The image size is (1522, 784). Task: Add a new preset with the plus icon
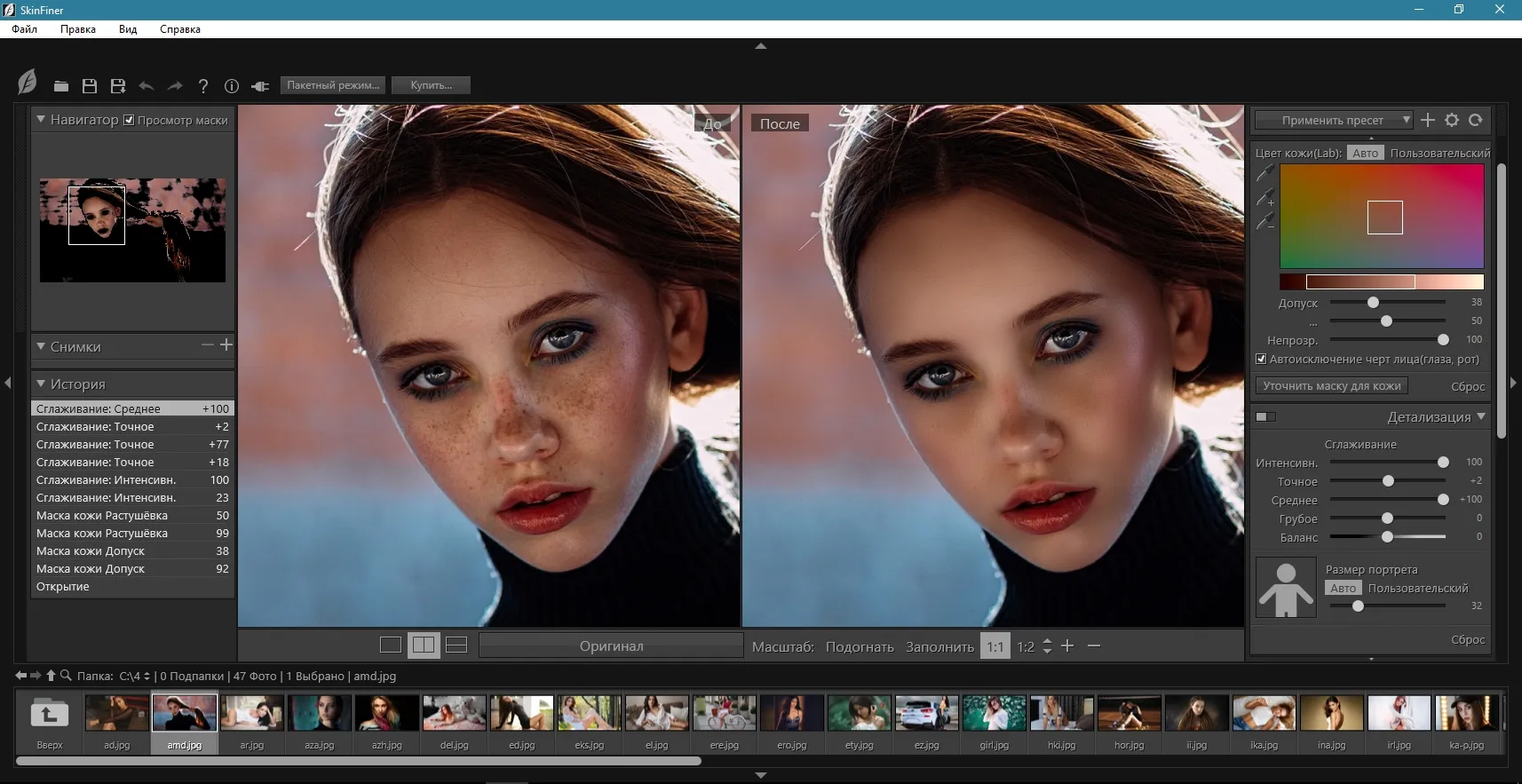click(x=1428, y=120)
